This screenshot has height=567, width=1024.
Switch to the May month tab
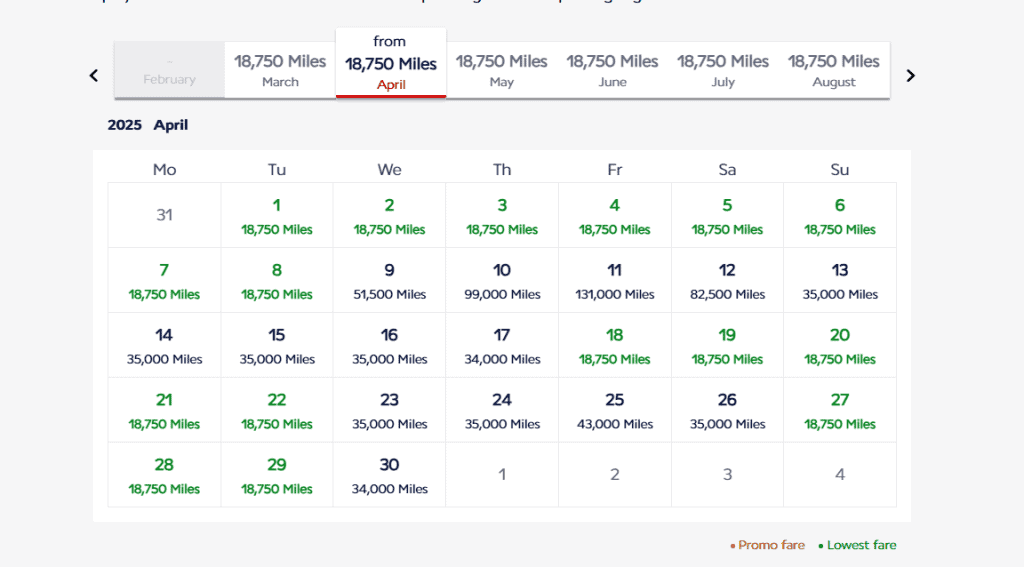pyautogui.click(x=501, y=70)
